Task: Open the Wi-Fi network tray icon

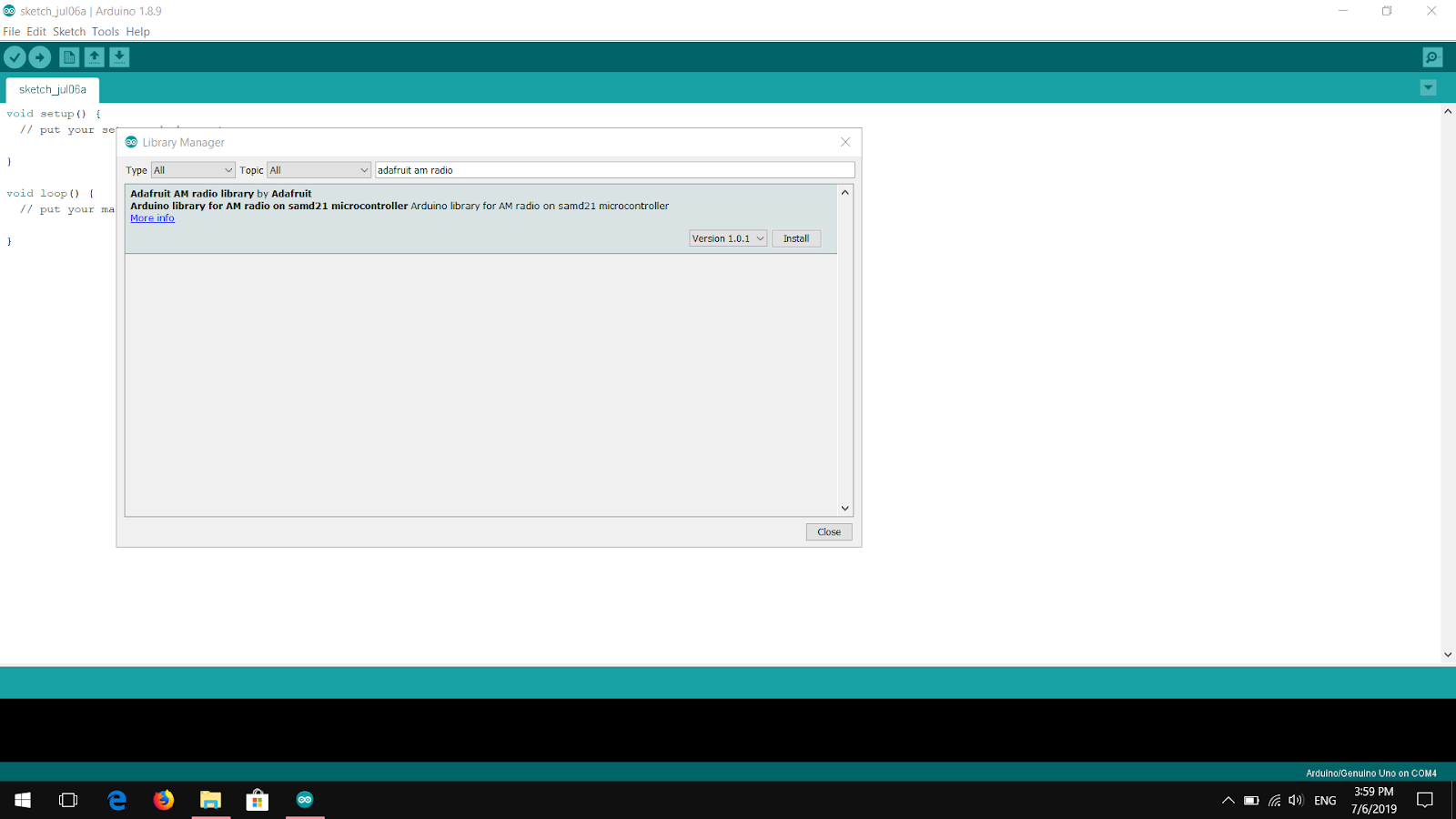Action: pyautogui.click(x=1275, y=801)
